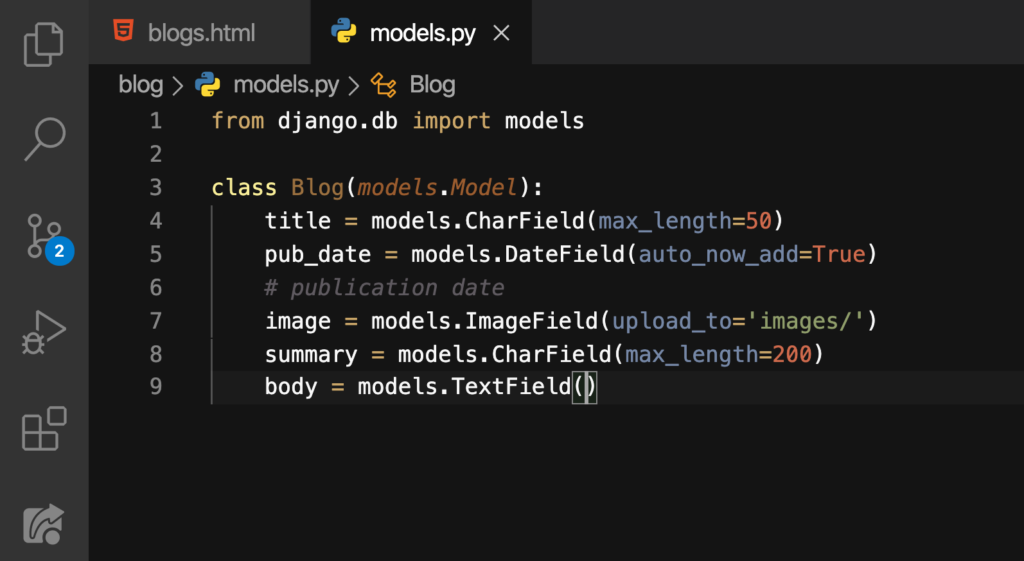Click the Python icon in breadcrumb
The width and height of the screenshot is (1024, 561).
tap(208, 84)
